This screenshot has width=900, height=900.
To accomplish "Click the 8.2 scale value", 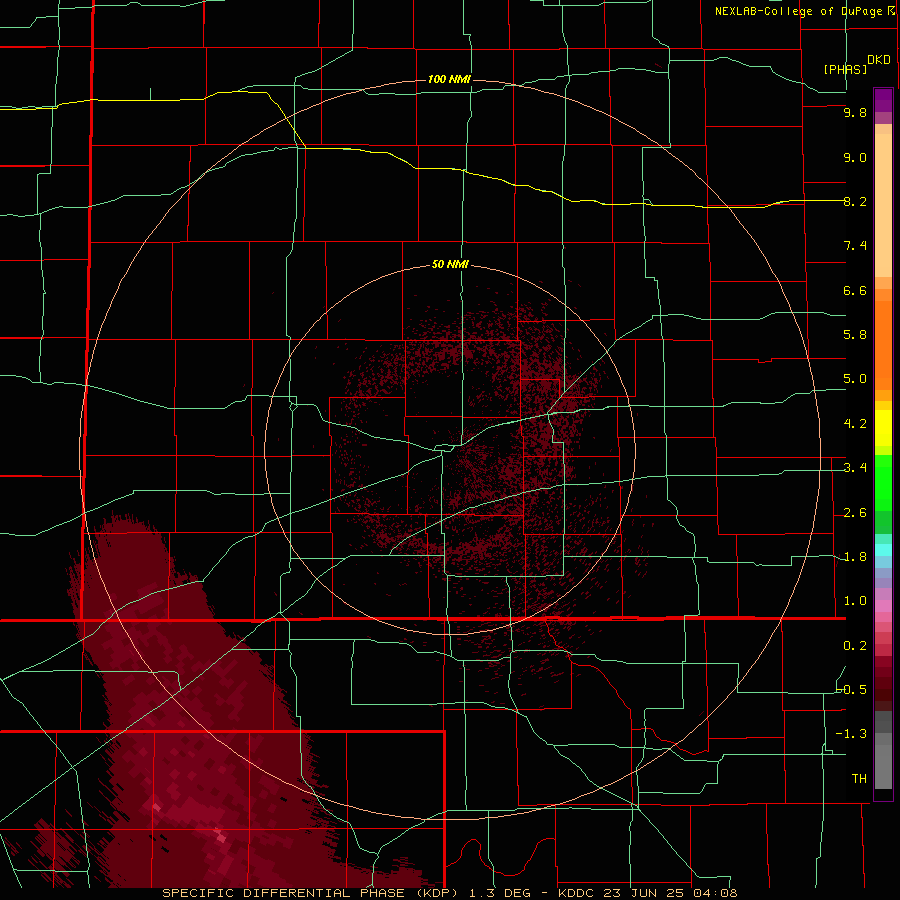I will coord(855,201).
